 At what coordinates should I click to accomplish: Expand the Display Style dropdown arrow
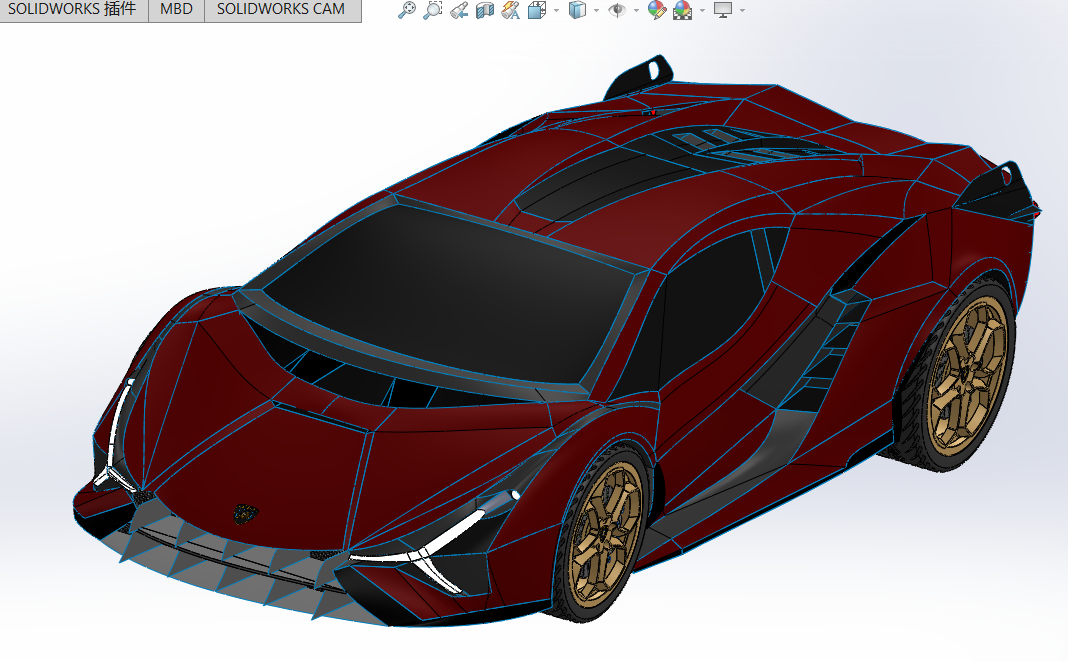(596, 10)
